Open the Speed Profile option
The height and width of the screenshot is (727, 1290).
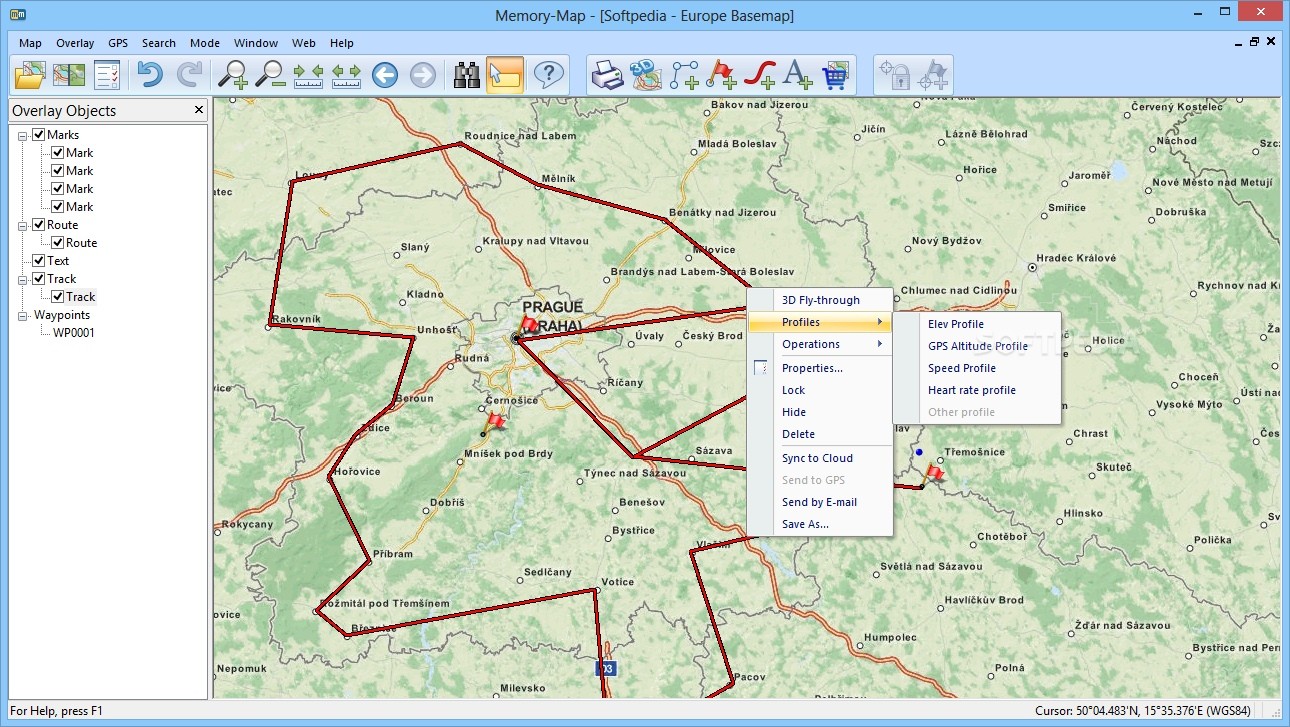point(977,368)
